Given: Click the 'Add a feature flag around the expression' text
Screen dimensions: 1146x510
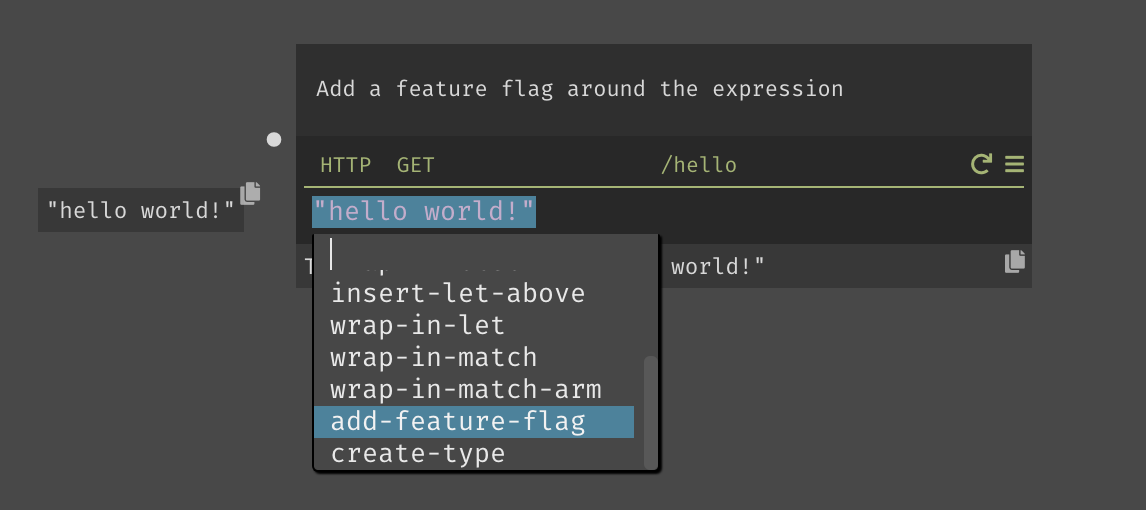Looking at the screenshot, I should (580, 89).
